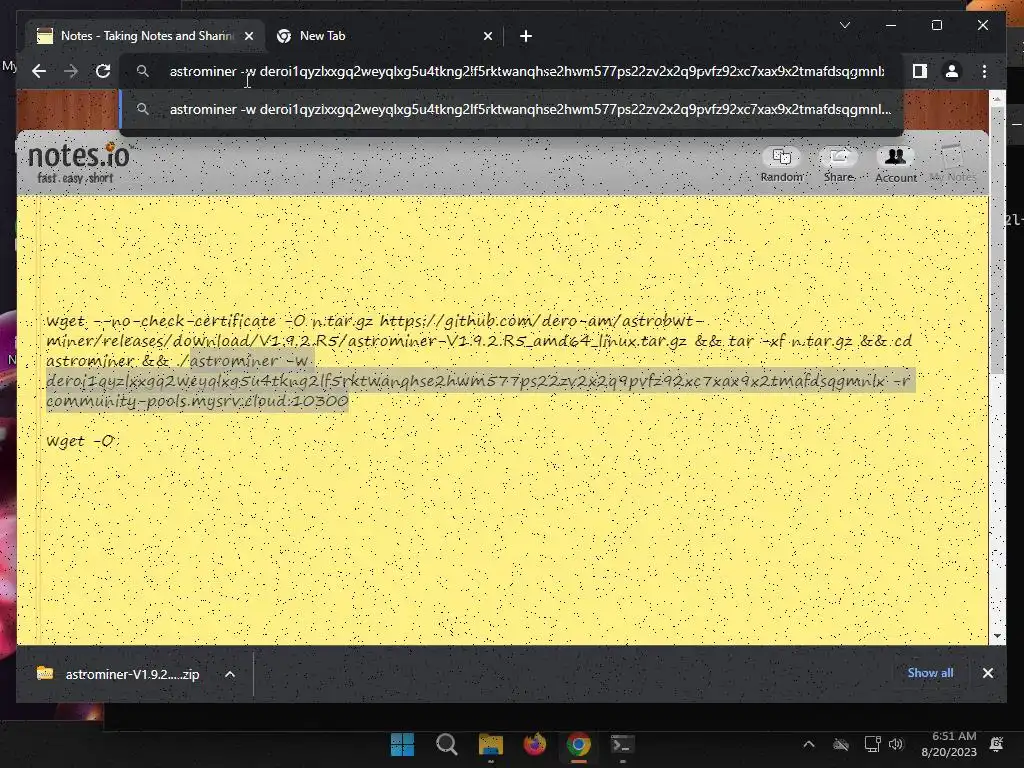The width and height of the screenshot is (1024, 768).
Task: Open File Explorer from the taskbar
Action: (x=490, y=744)
